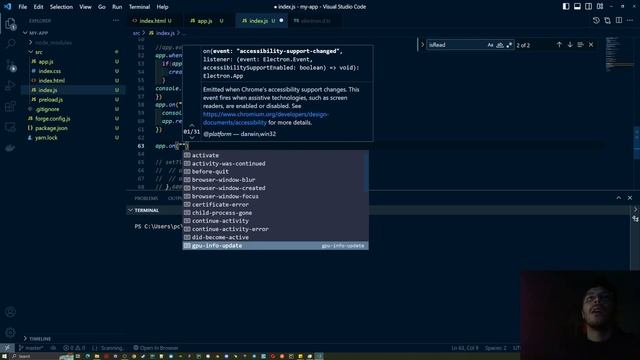Open the Customize Layout icon
This screenshot has width=640, height=360.
600,7
